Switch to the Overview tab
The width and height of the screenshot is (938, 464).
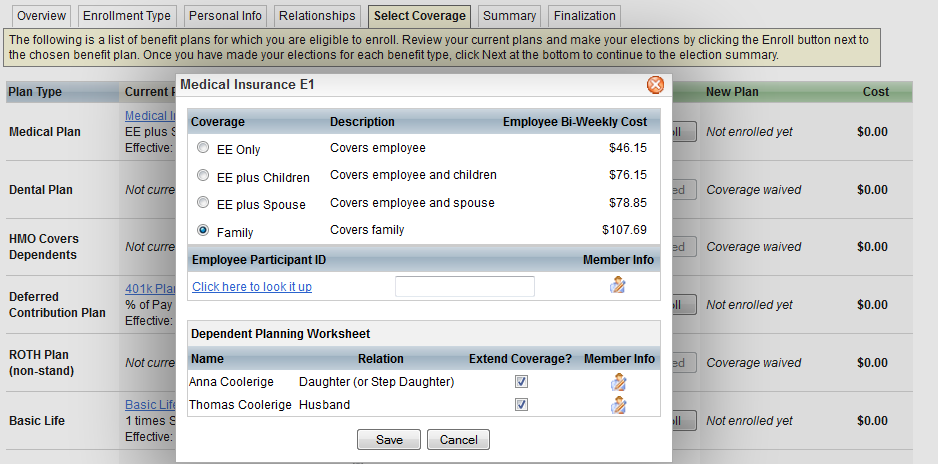[41, 16]
